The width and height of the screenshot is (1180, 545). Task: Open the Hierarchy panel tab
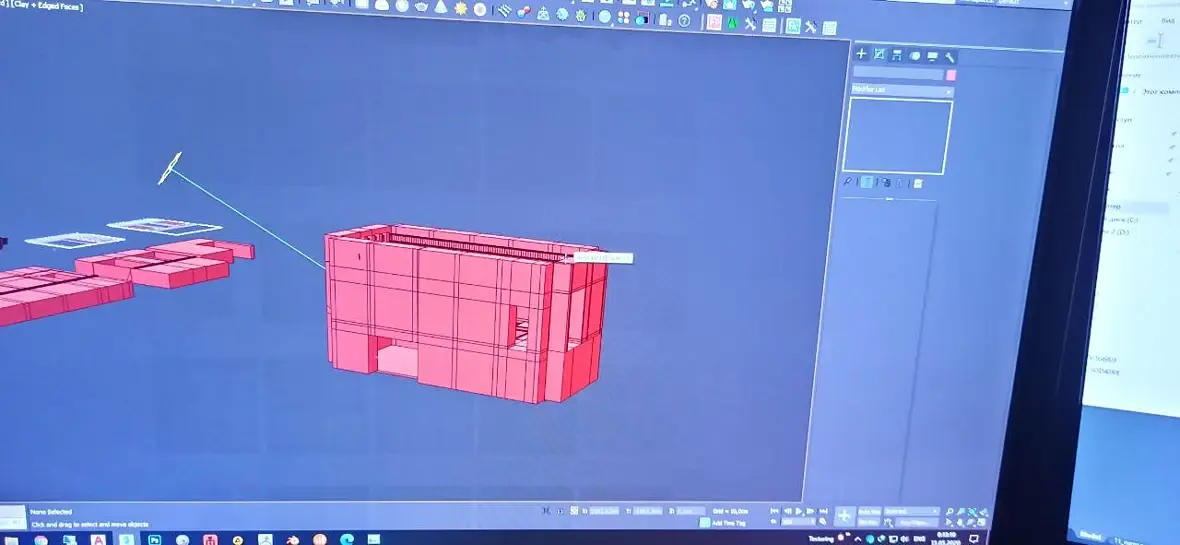(897, 56)
